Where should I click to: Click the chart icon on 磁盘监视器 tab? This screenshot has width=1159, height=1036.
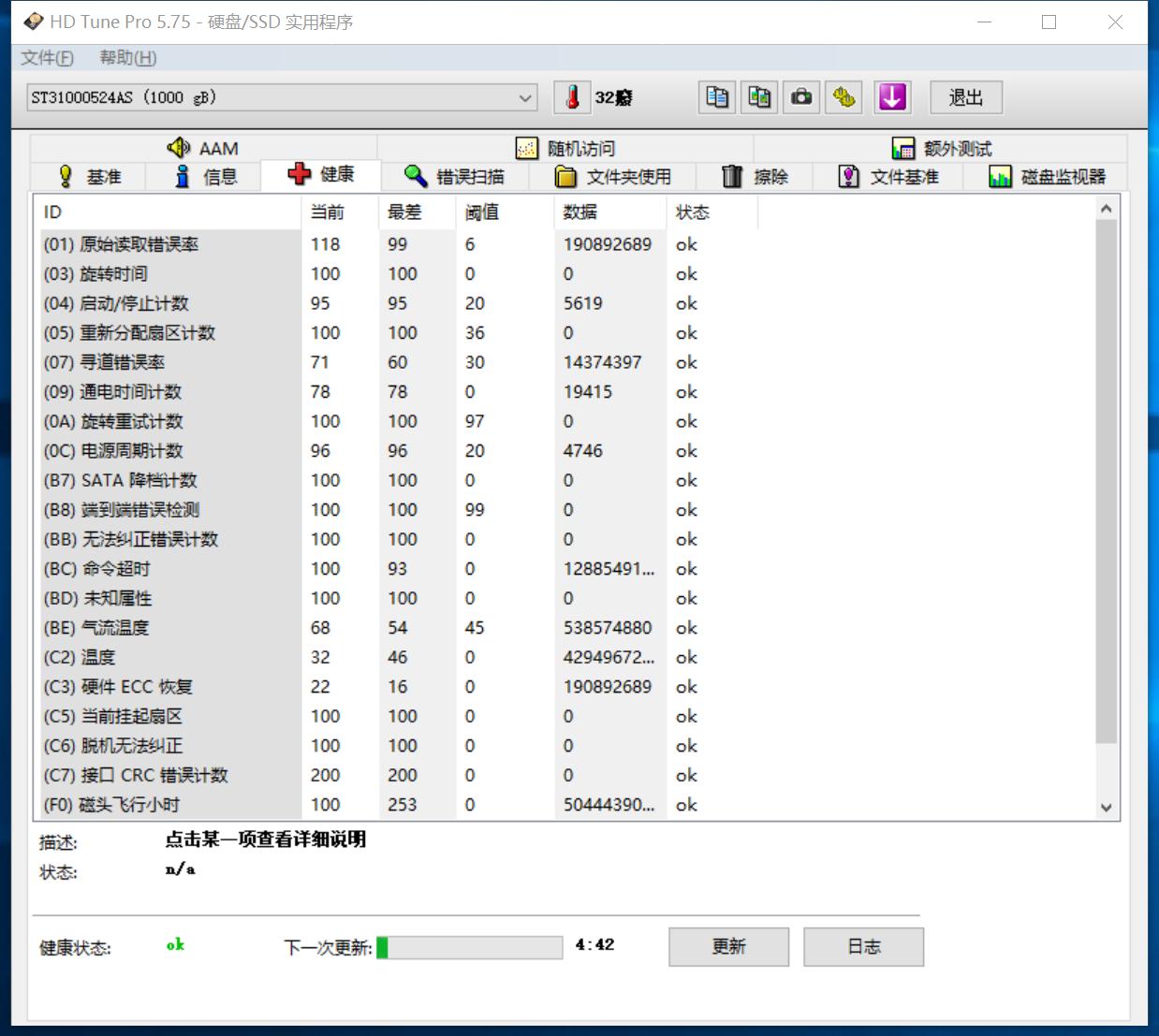996,176
